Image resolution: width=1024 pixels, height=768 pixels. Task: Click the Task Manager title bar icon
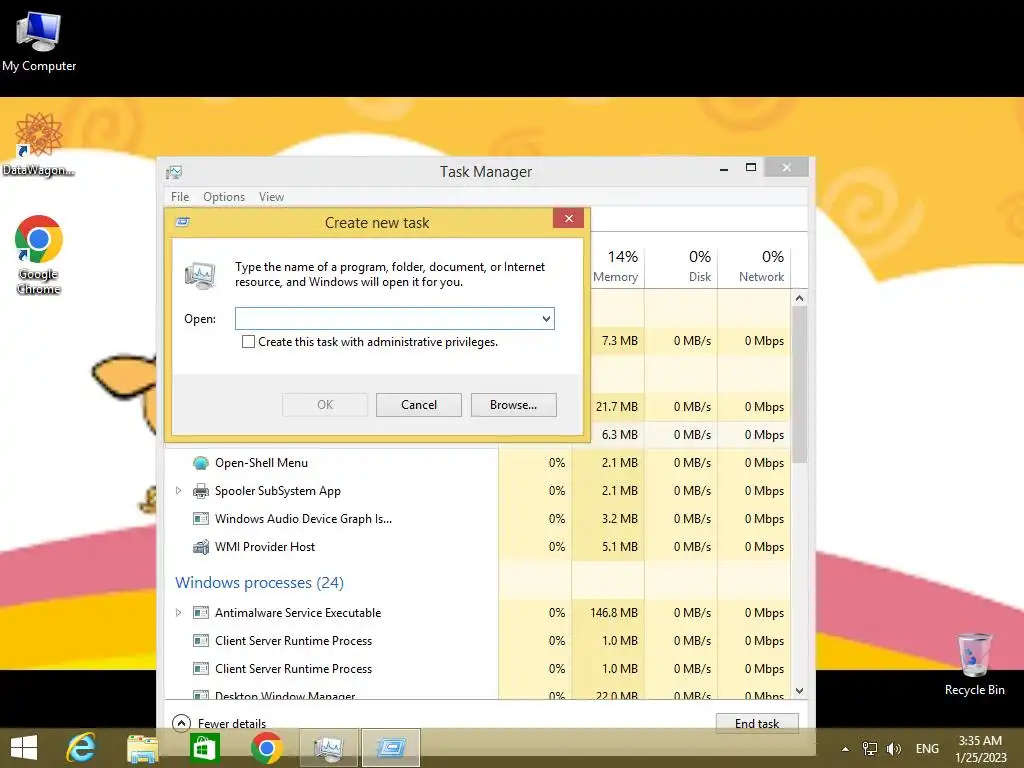(174, 172)
